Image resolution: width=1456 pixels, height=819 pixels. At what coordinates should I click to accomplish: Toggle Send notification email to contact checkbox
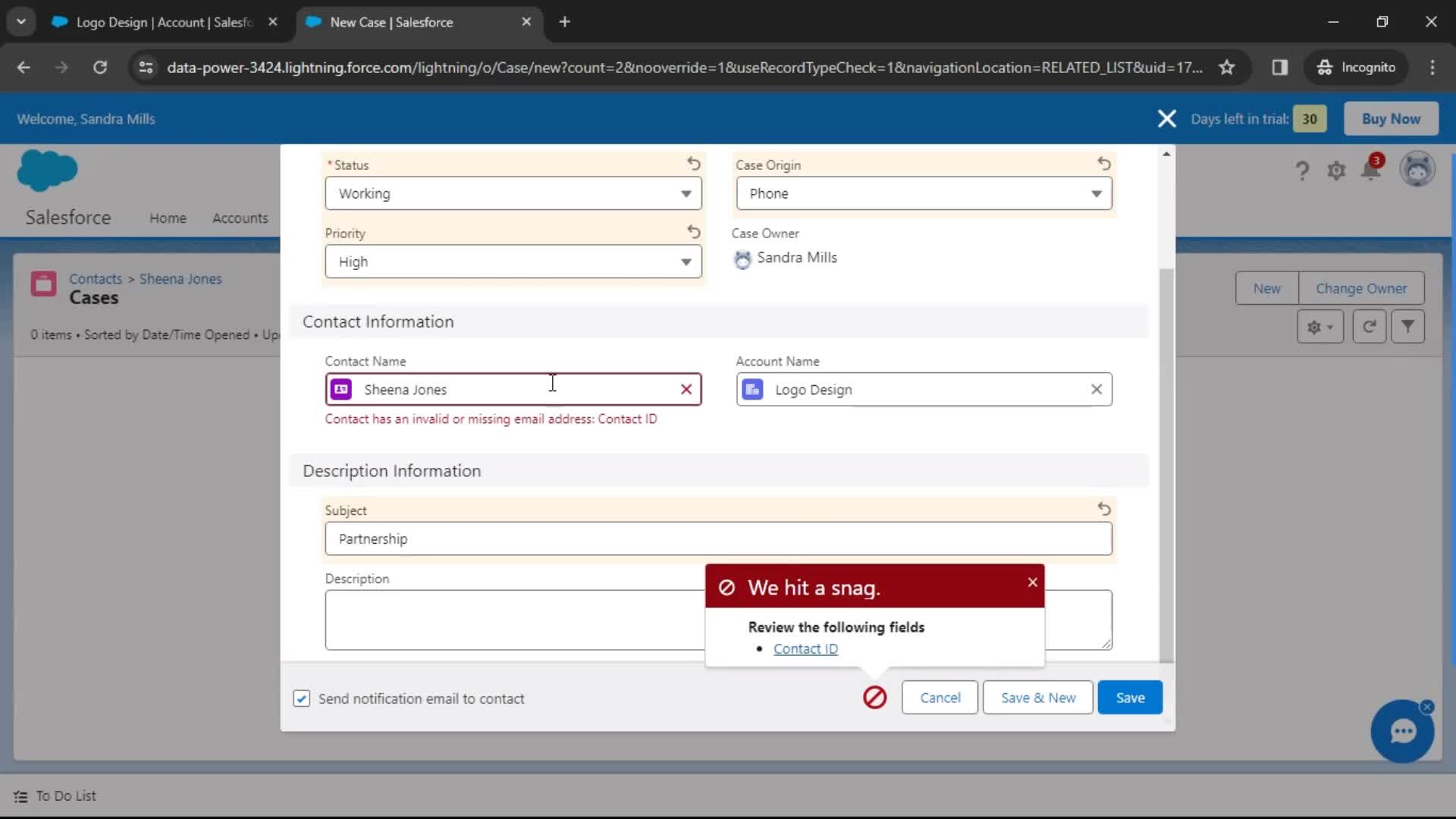(301, 698)
